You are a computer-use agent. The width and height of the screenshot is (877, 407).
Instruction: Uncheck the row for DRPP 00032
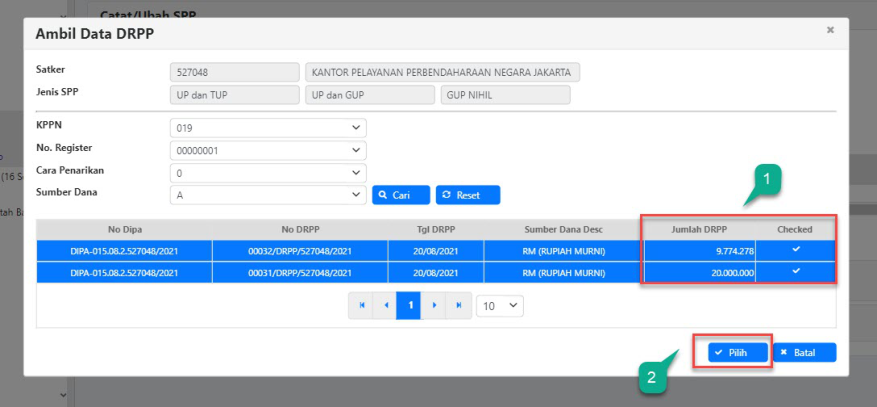tap(796, 250)
